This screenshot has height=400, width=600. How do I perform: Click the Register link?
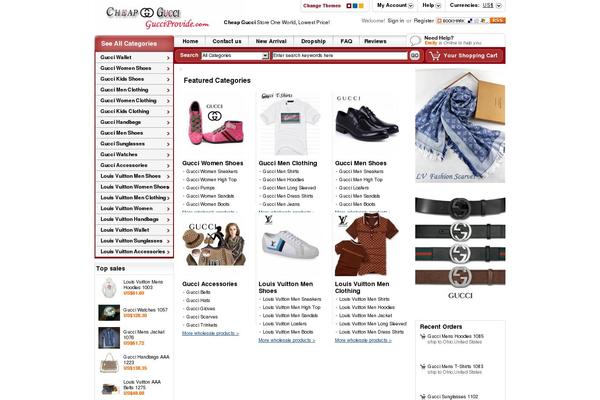tap(424, 21)
